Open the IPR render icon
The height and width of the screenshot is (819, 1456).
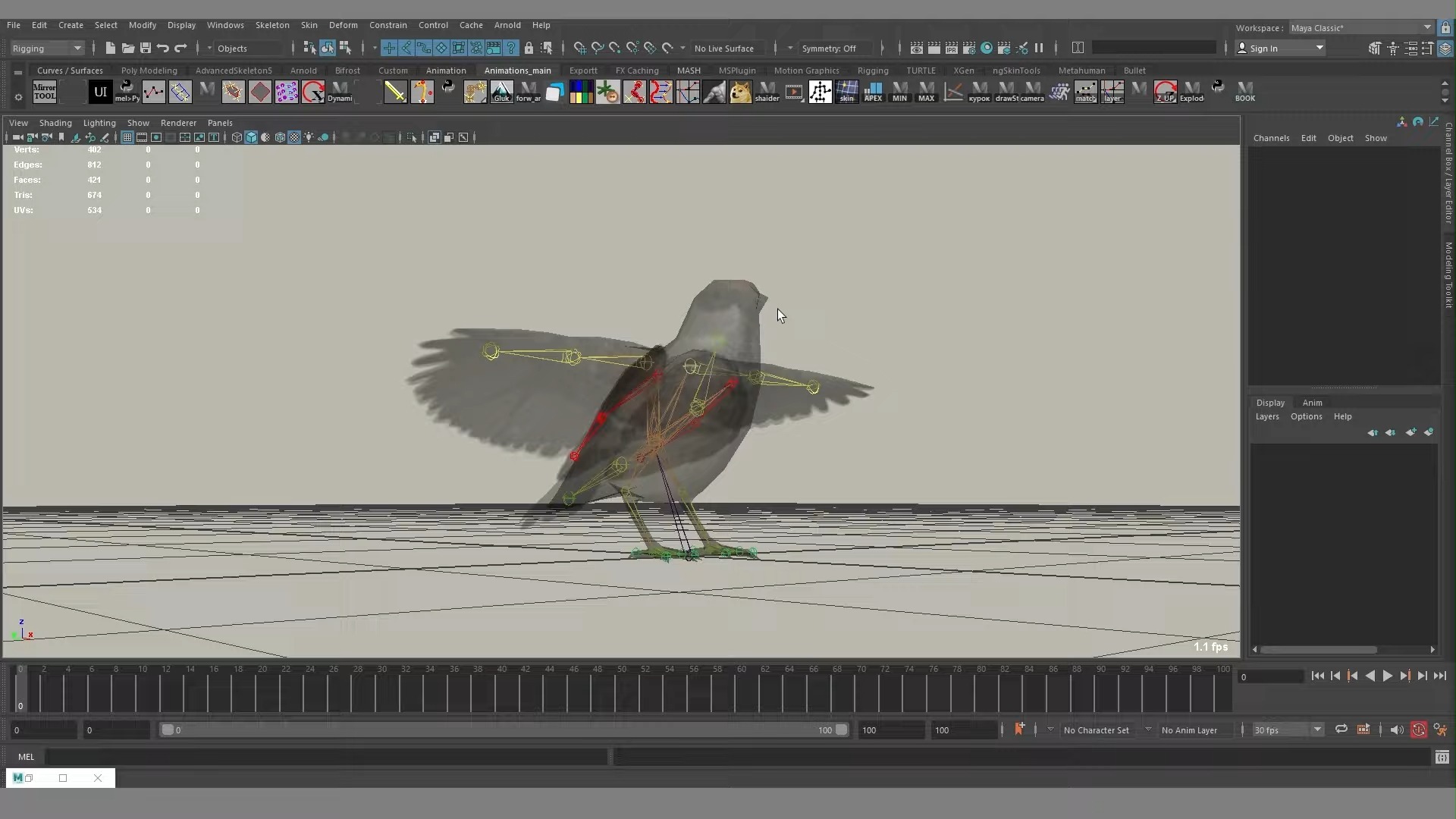(951, 48)
